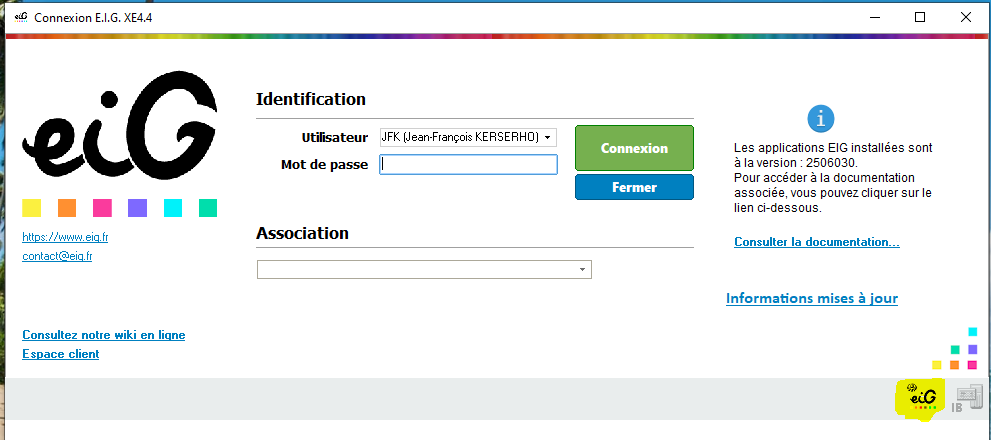Click the yellow square under the logo
Viewport: 991px width, 440px height.
coord(32,208)
